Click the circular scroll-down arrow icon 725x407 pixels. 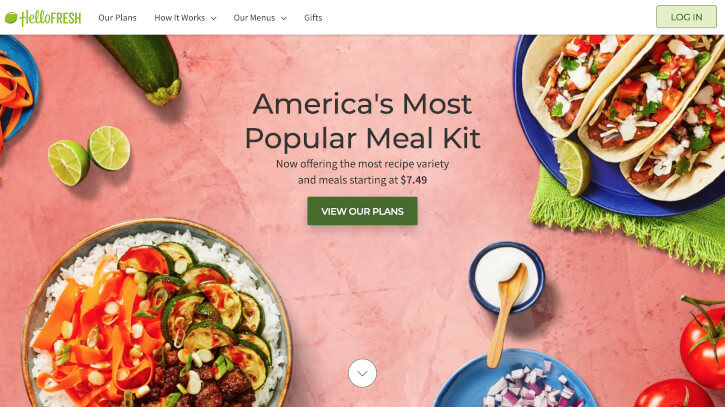click(362, 373)
